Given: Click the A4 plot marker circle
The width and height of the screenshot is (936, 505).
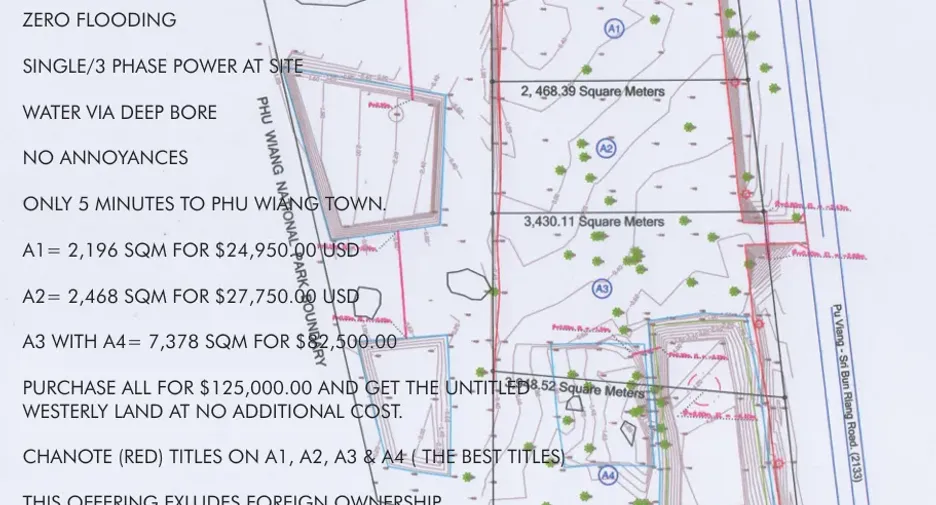Looking at the screenshot, I should [608, 475].
